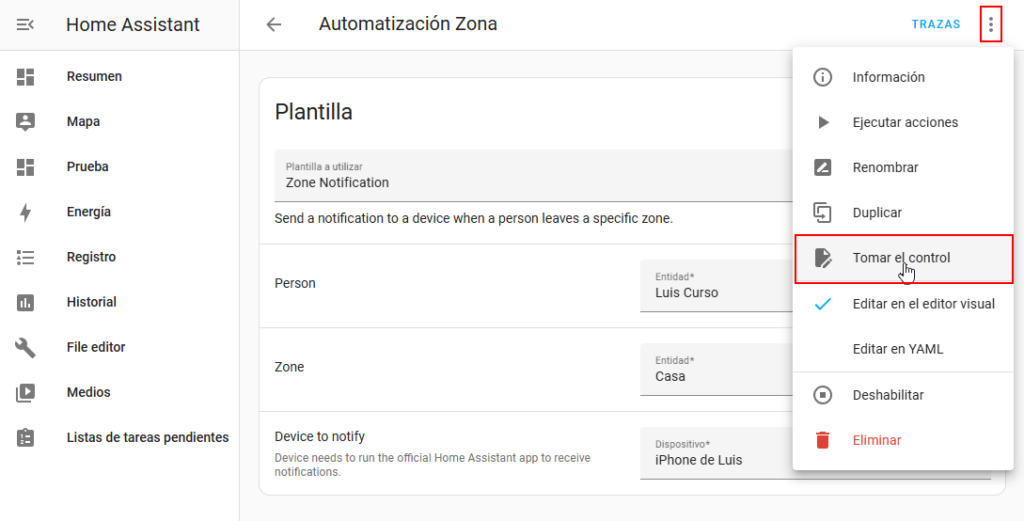
Task: Open the Person entity selector
Action: [716, 285]
